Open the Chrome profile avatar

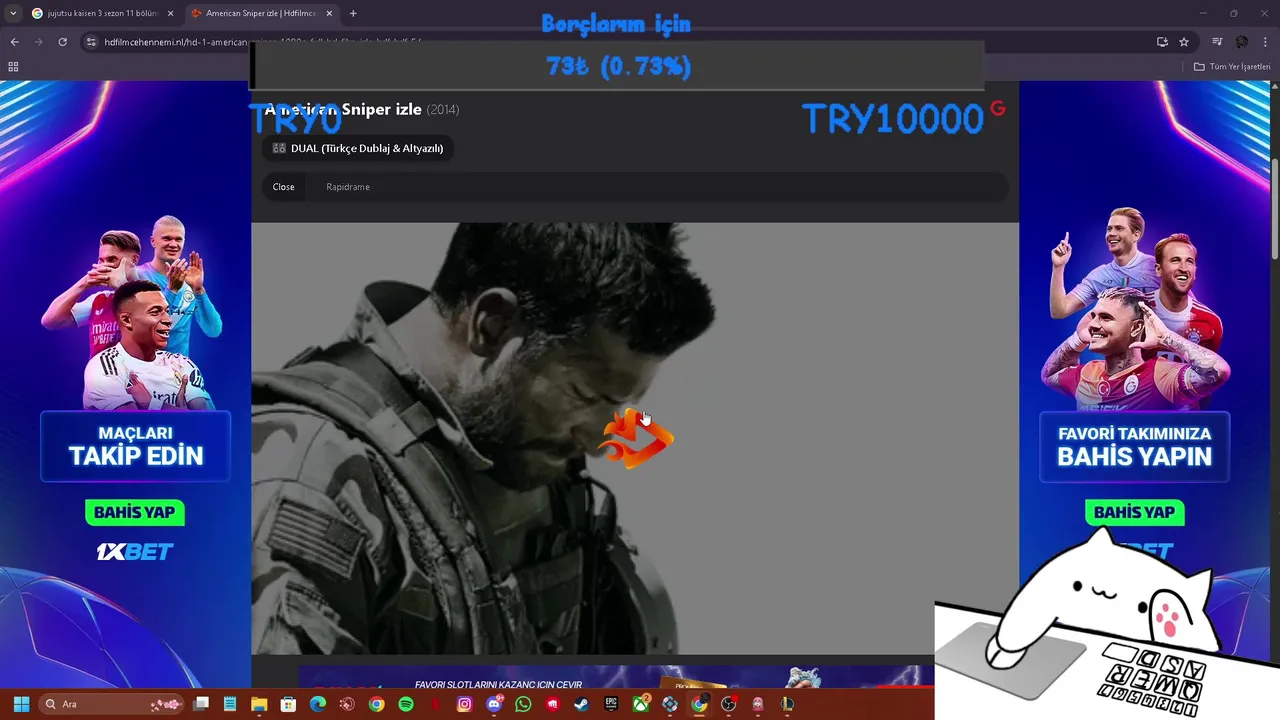[1241, 42]
